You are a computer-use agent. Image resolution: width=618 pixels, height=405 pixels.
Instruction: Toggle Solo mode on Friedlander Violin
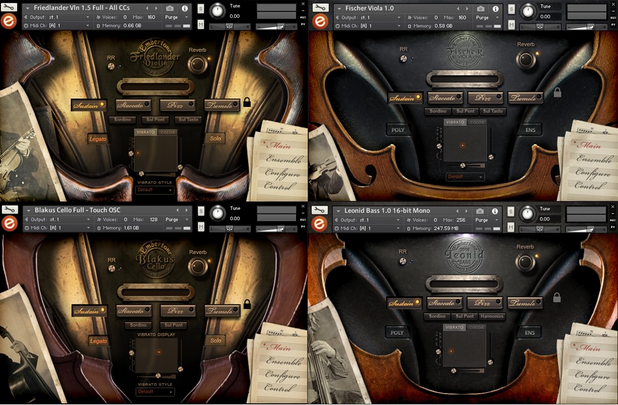pos(215,138)
